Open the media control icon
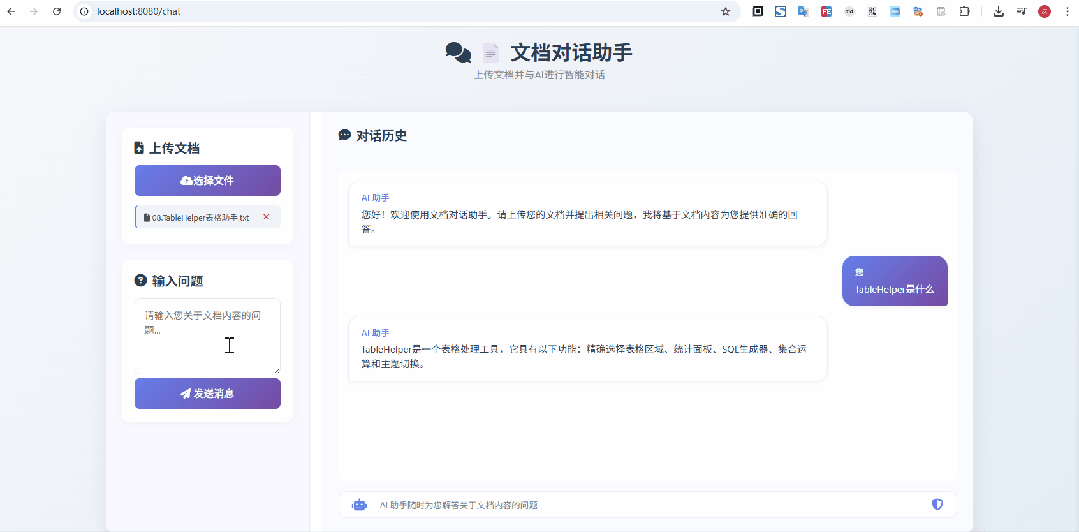Viewport: 1079px width, 532px height. (x=1022, y=12)
